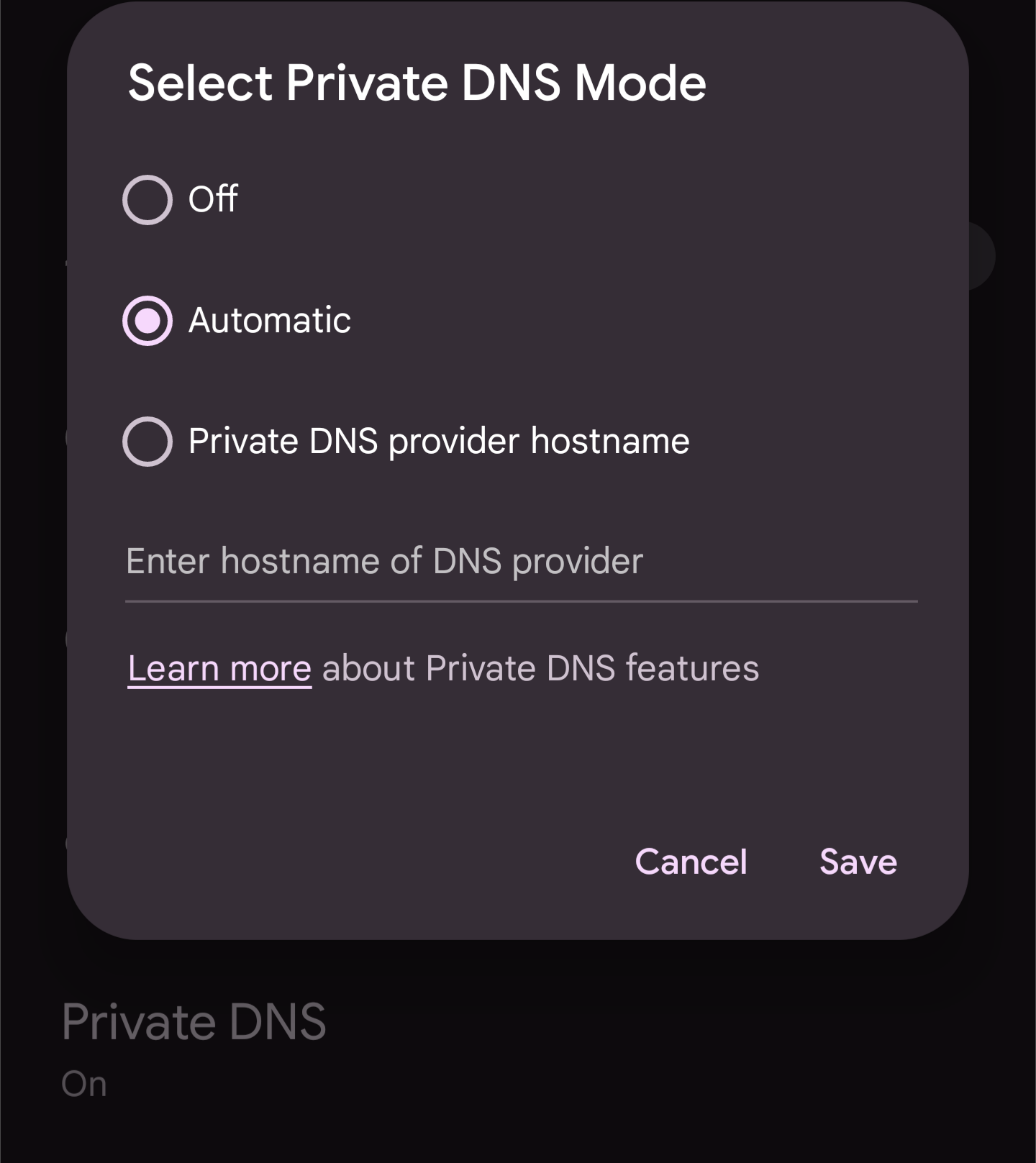Save the Private DNS mode selection
Image resolution: width=1036 pixels, height=1163 pixels.
coord(858,862)
